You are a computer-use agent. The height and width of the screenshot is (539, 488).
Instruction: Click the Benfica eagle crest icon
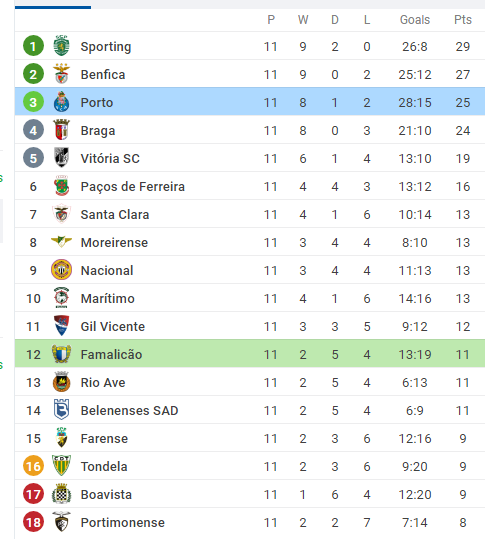point(62,74)
